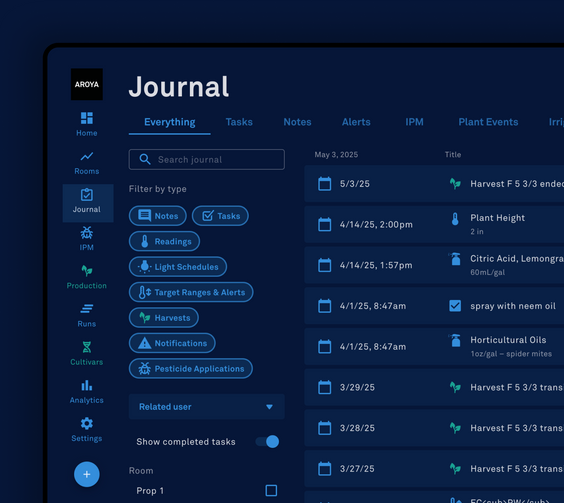The image size is (564, 503).
Task: Toggle the spray with neem oil checkbox
Action: click(455, 306)
